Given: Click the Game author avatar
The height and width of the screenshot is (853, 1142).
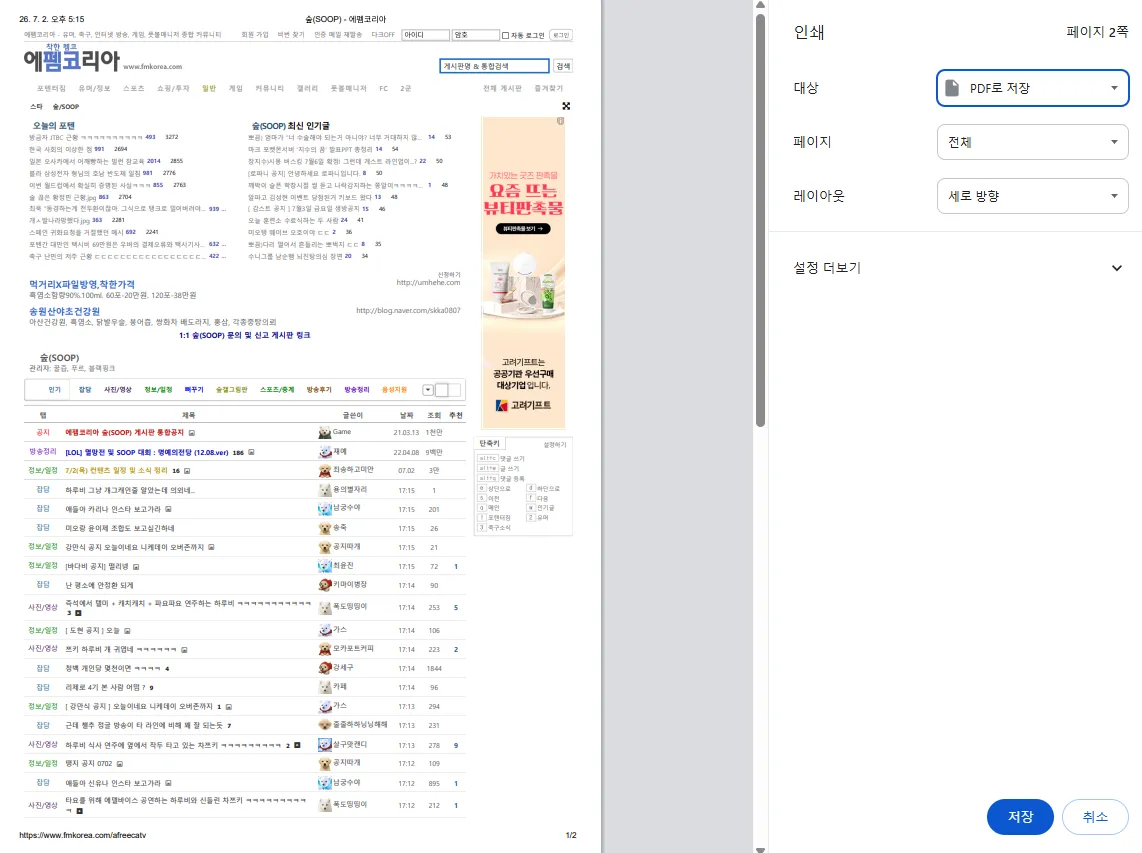Looking at the screenshot, I should click(325, 433).
